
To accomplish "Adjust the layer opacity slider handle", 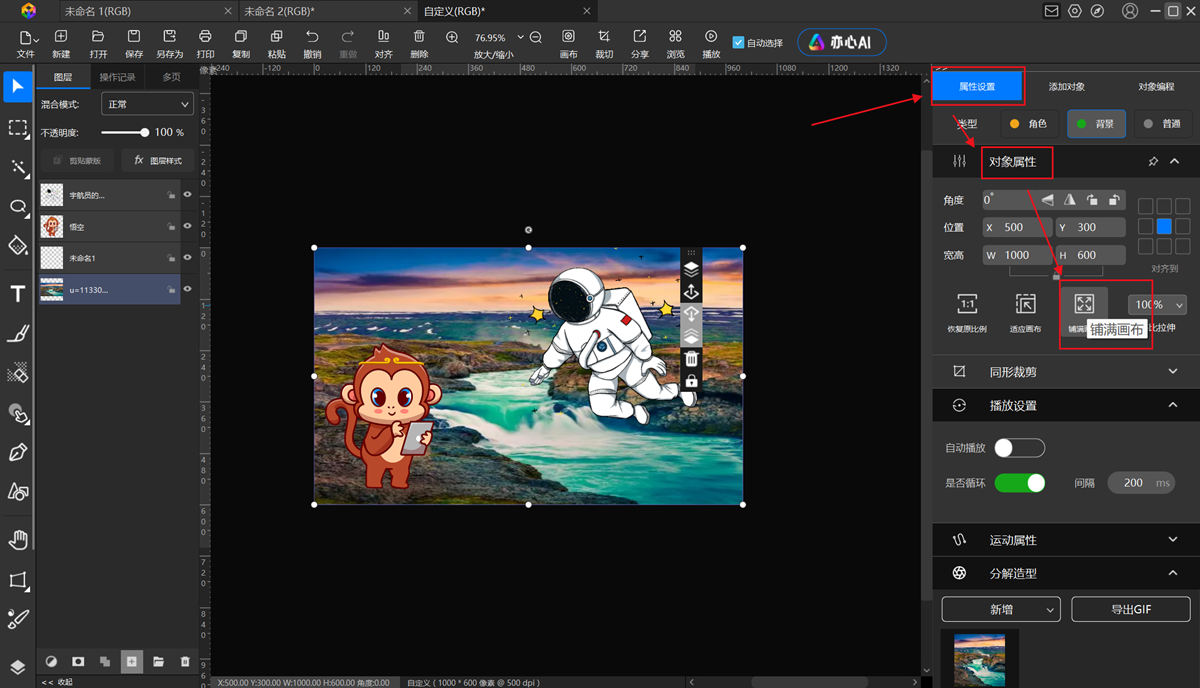I will coord(145,132).
